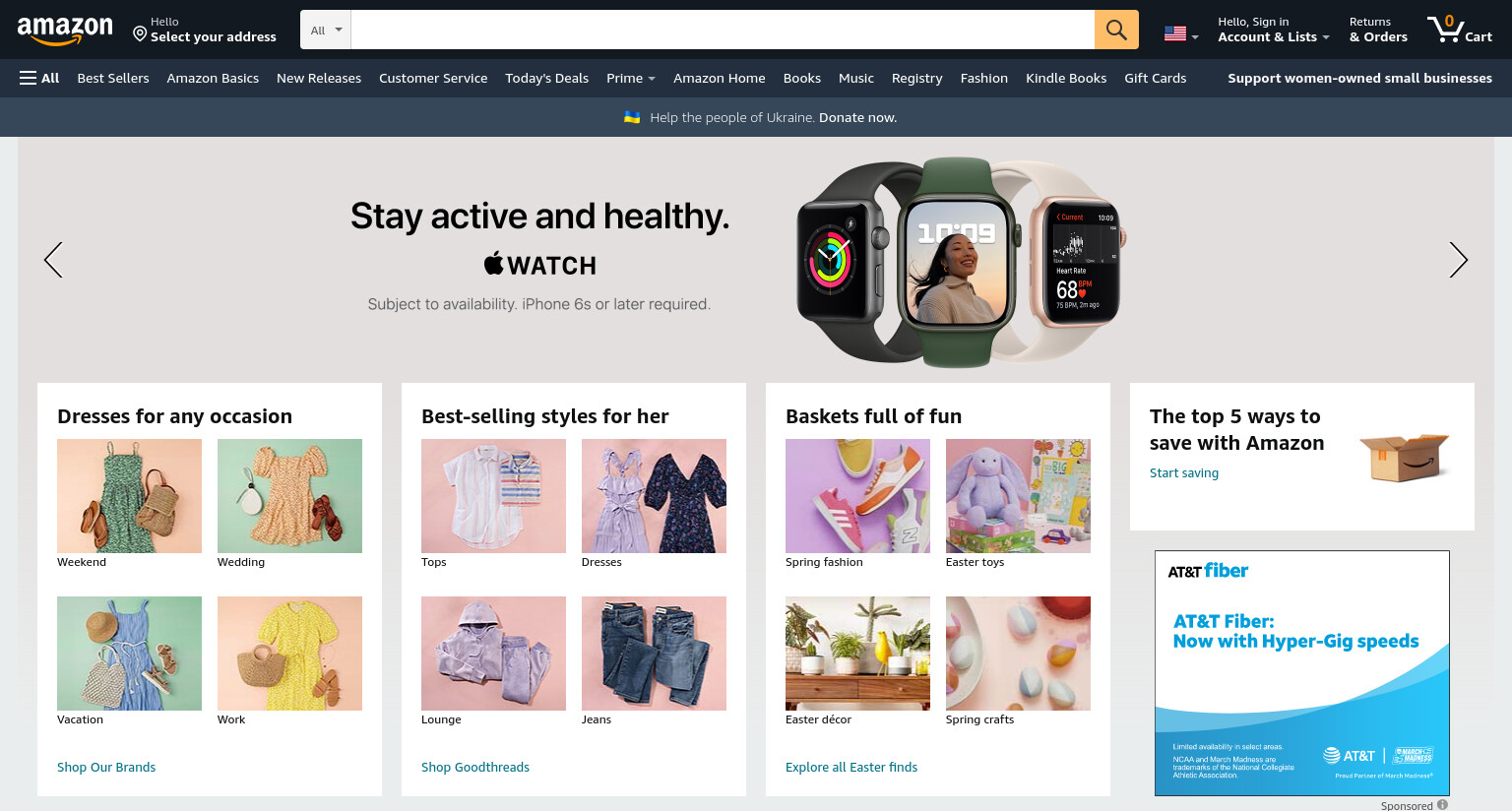Click the location pin address selector
Image resolution: width=1512 pixels, height=811 pixels.
[205, 30]
